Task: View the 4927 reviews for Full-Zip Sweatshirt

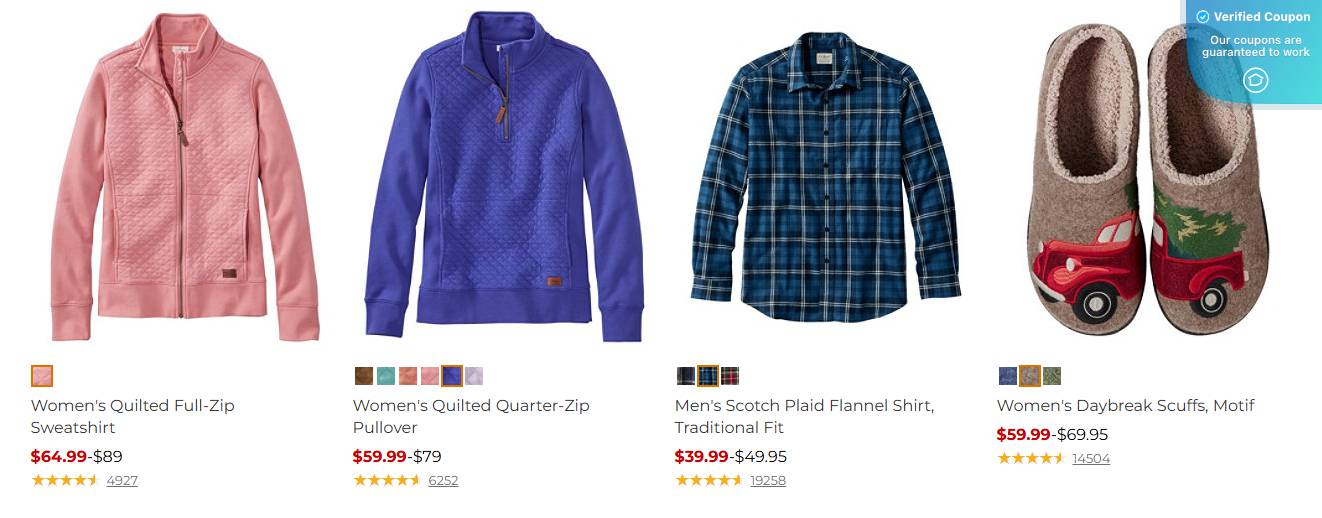Action: pos(122,480)
